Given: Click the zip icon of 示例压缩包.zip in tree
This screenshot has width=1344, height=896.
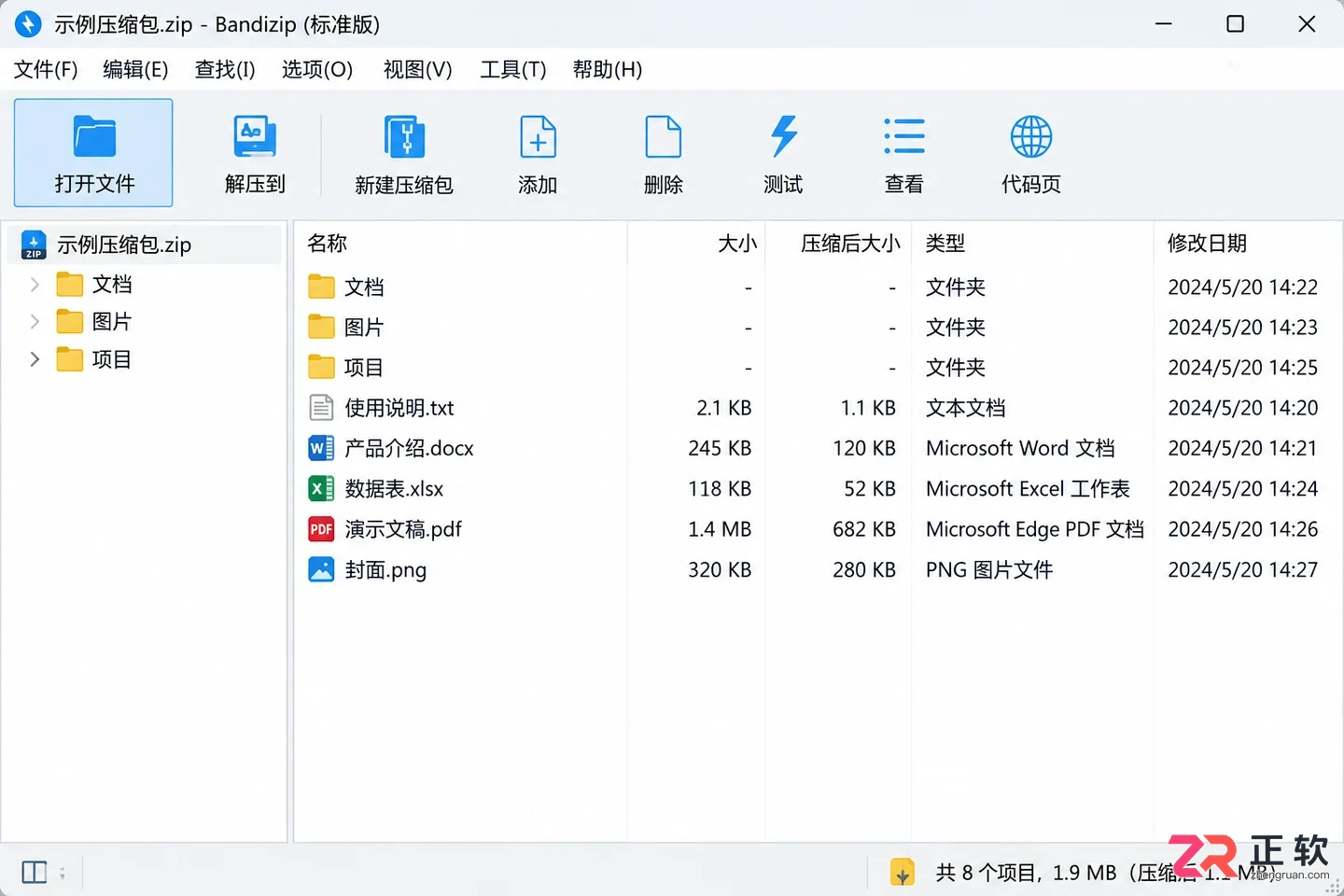Looking at the screenshot, I should coord(34,245).
